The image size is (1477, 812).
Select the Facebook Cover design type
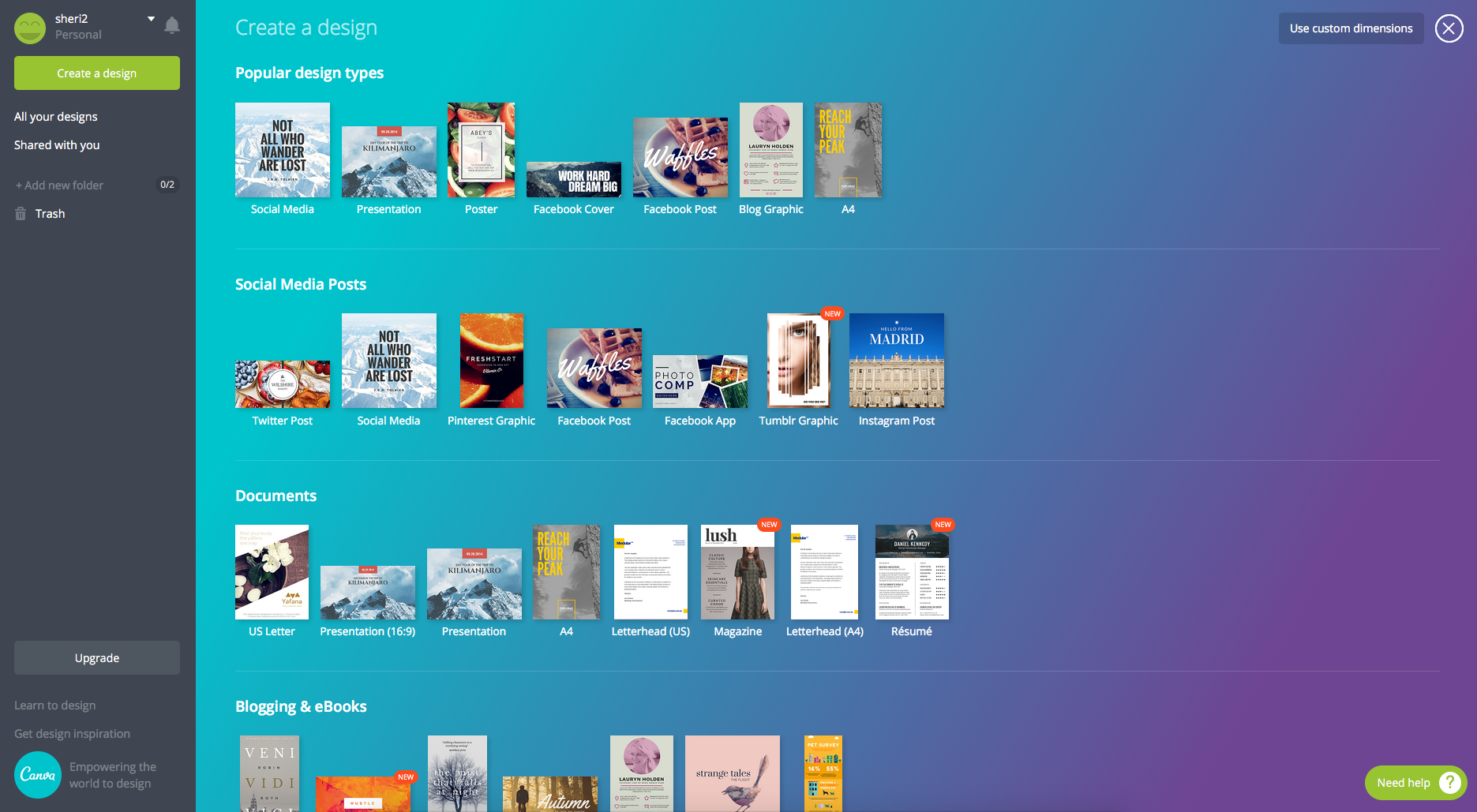tap(574, 180)
